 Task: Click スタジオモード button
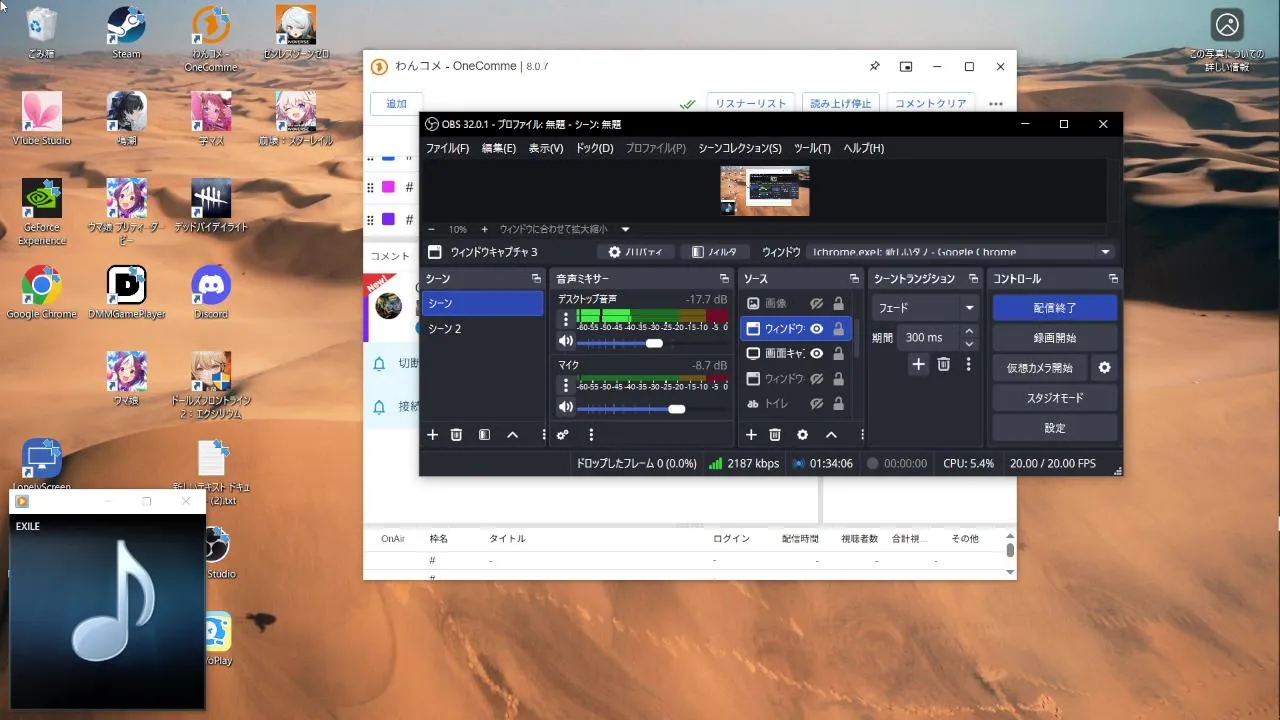[1055, 398]
